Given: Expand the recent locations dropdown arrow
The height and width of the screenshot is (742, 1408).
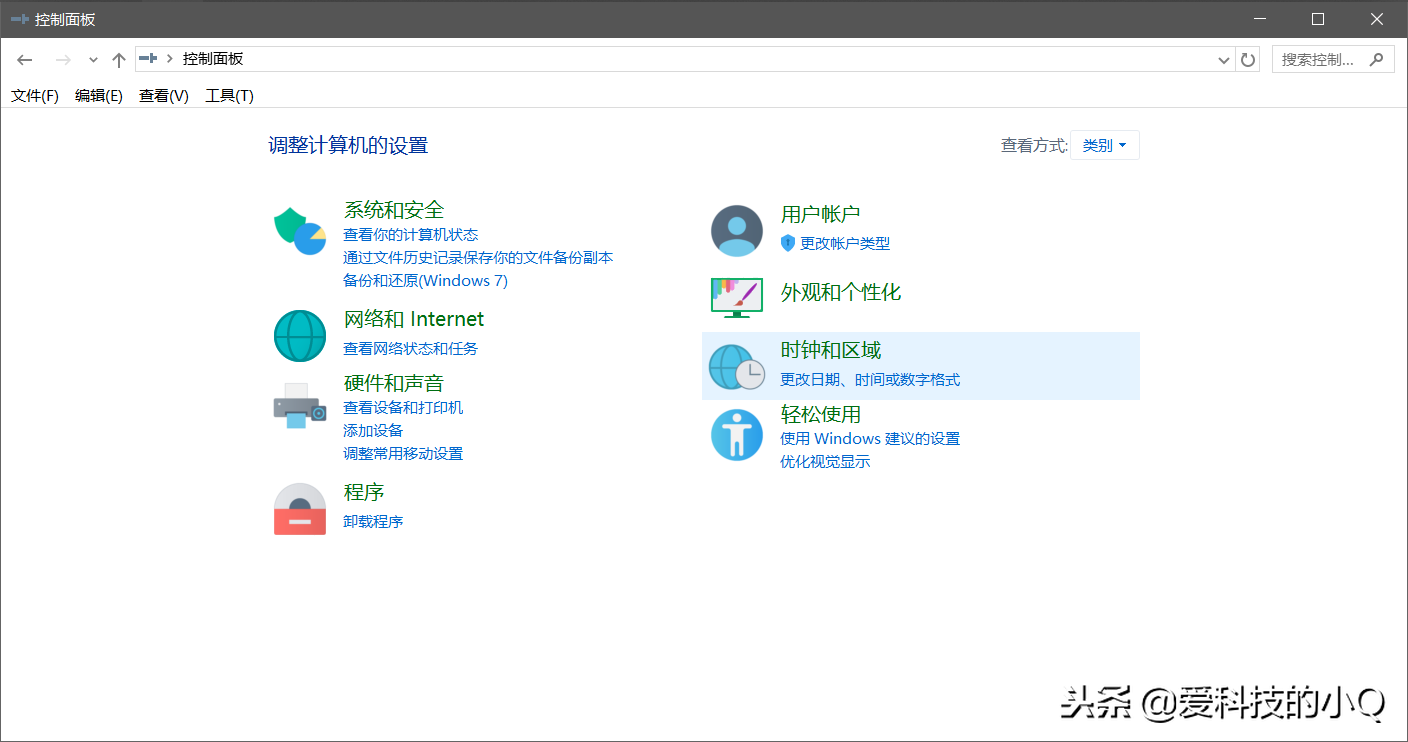Looking at the screenshot, I should pos(93,60).
